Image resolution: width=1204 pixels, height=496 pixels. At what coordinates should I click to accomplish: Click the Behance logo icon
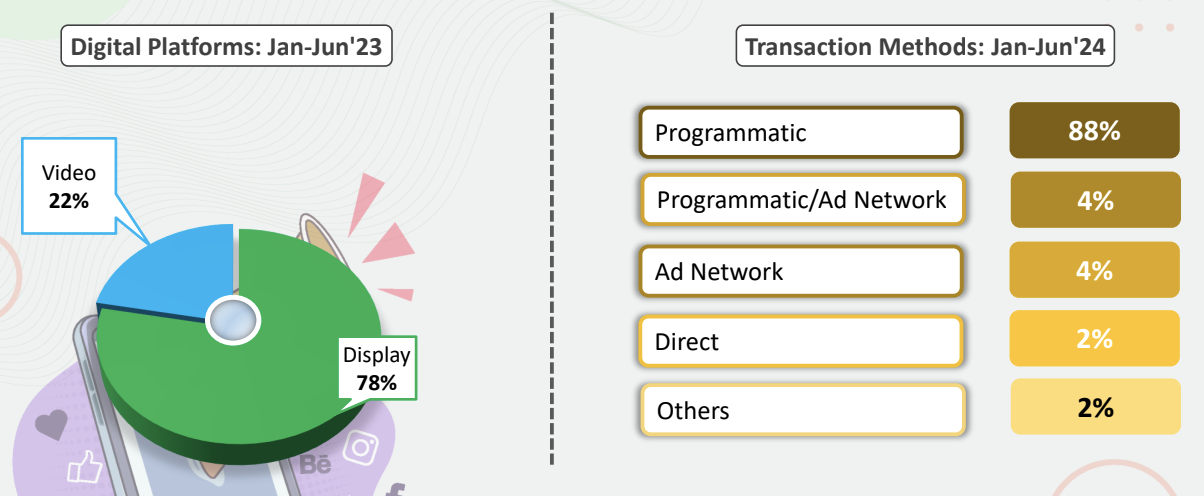316,465
